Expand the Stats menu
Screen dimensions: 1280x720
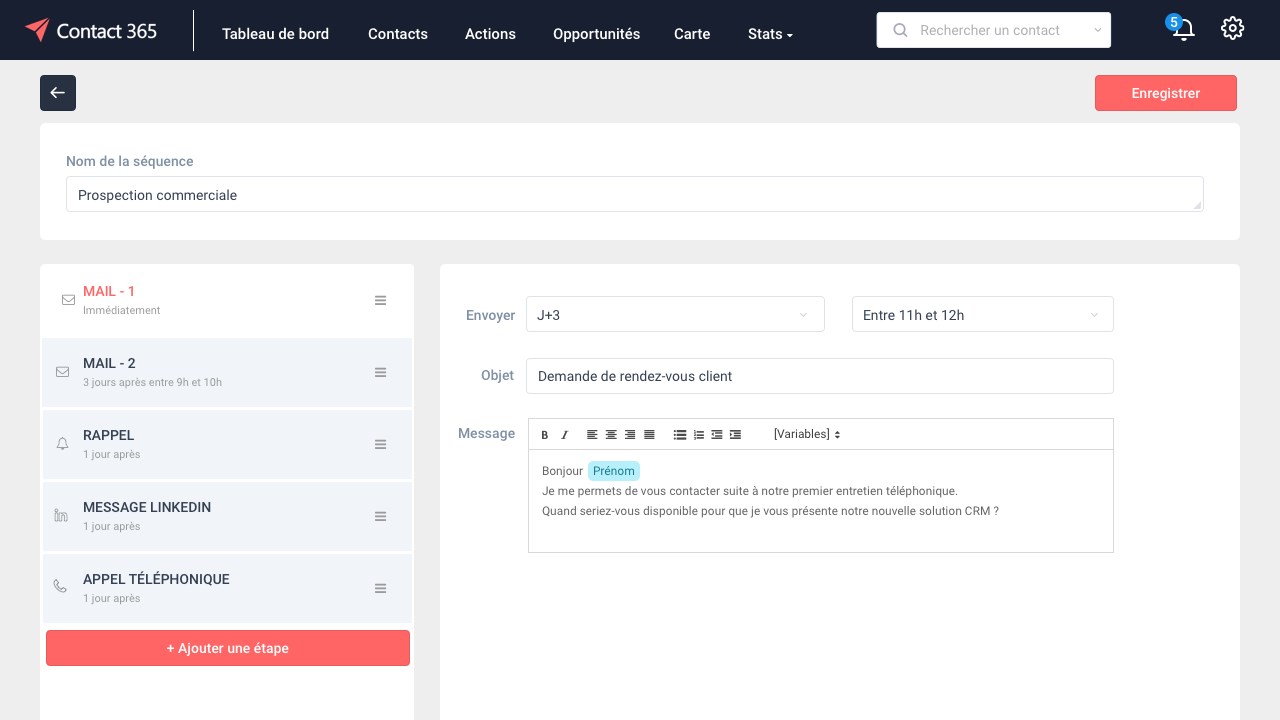tap(770, 34)
